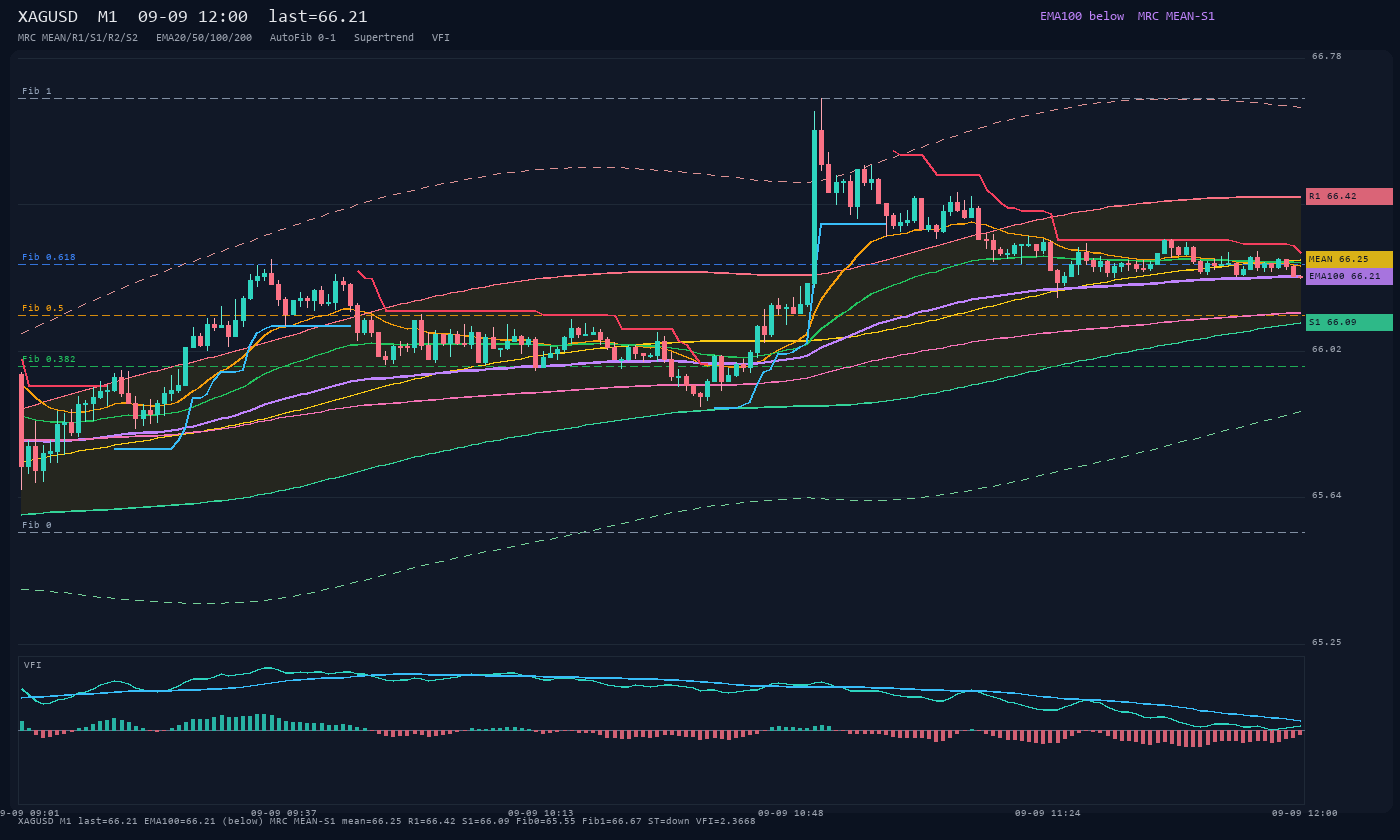This screenshot has width=1400, height=840.
Task: Click the 'Fib 1' level label
Action: tap(37, 91)
